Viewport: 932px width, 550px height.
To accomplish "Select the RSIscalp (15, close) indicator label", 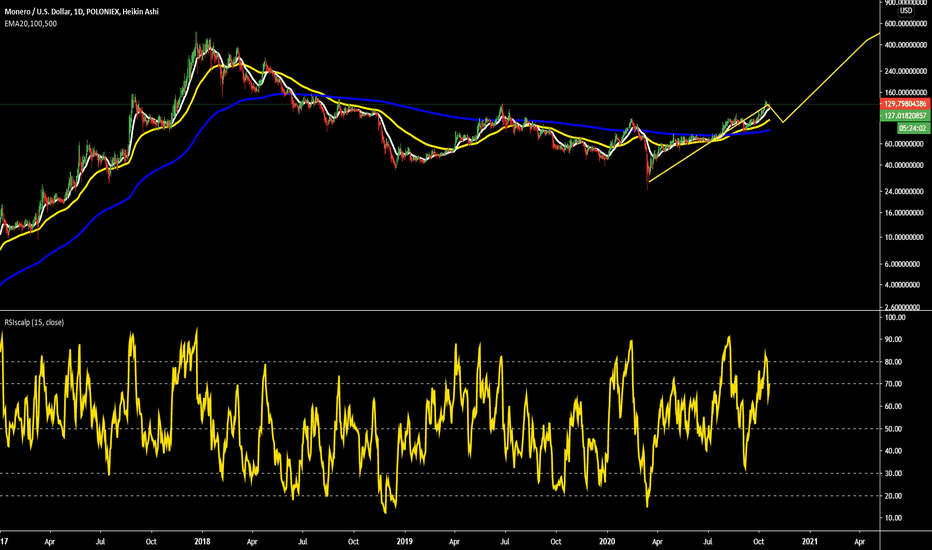I will pos(34,322).
